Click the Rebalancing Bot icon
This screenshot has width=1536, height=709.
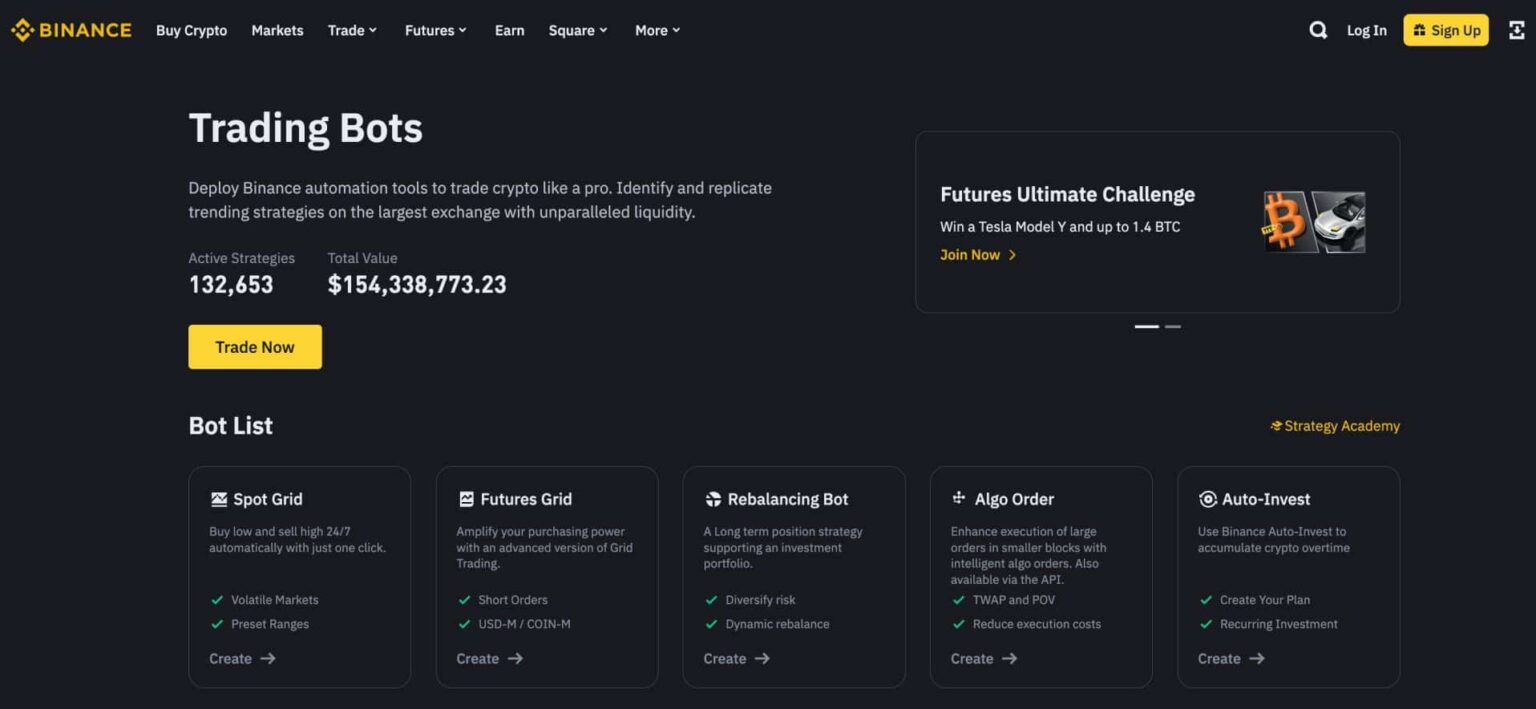pos(712,498)
